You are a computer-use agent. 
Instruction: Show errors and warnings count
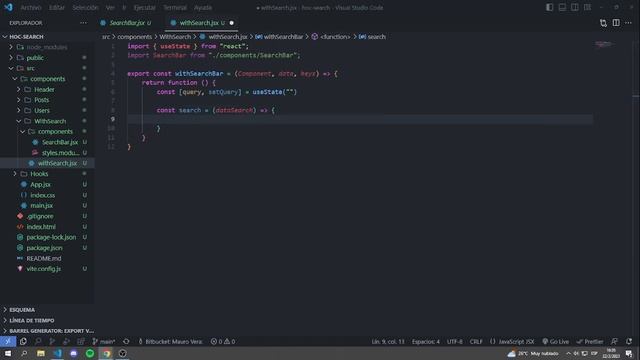point(223,341)
